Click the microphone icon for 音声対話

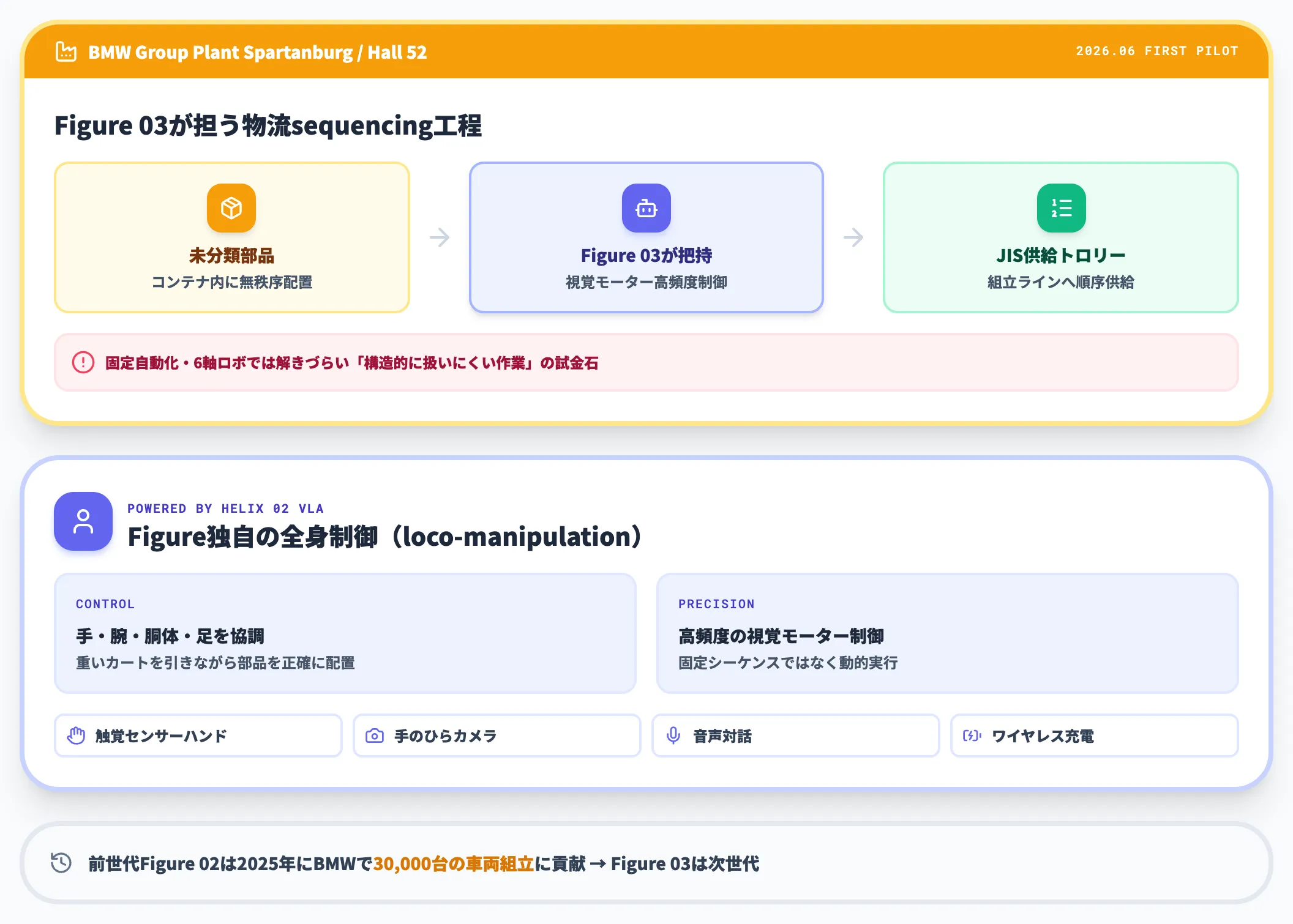point(673,736)
